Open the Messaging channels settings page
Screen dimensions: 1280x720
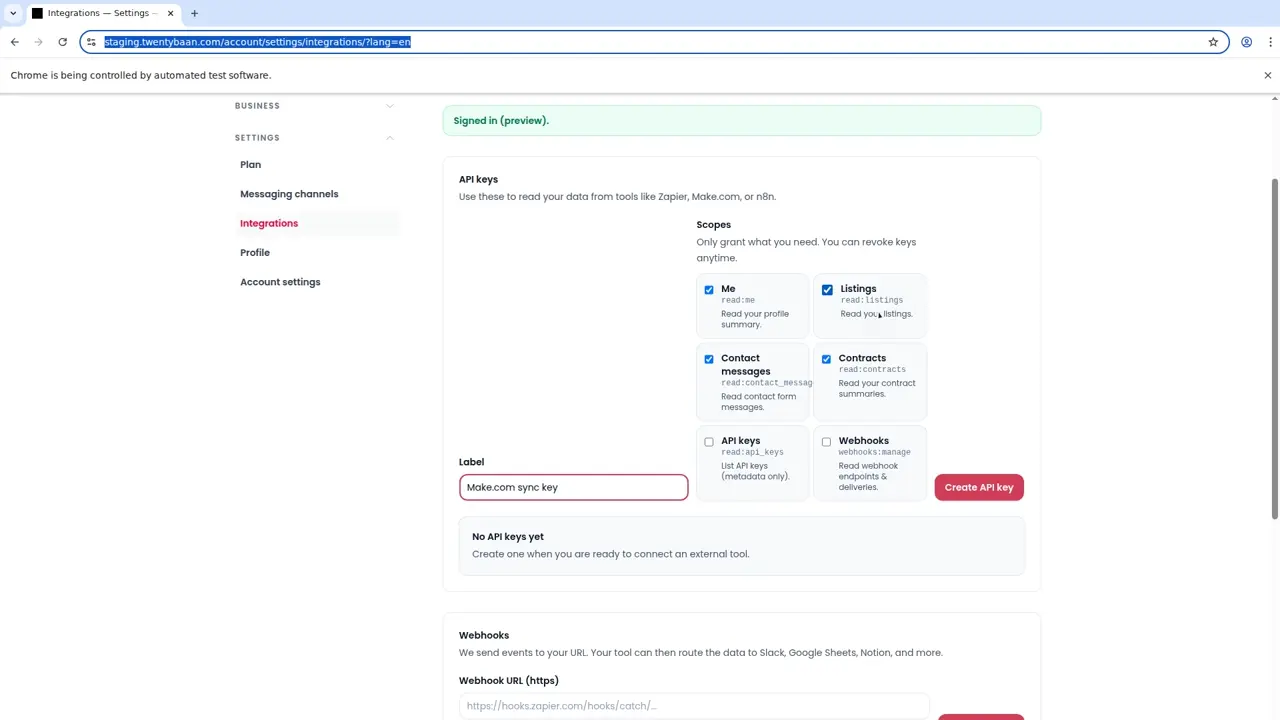[x=289, y=193]
